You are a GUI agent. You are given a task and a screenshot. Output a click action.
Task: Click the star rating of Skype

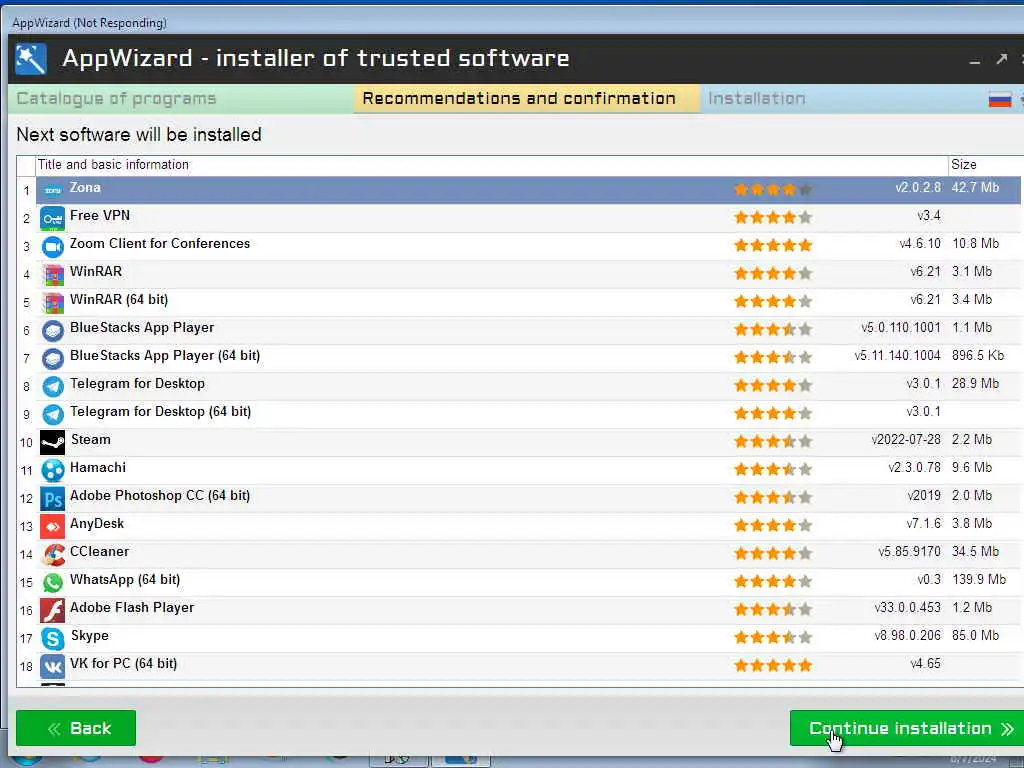coord(773,637)
